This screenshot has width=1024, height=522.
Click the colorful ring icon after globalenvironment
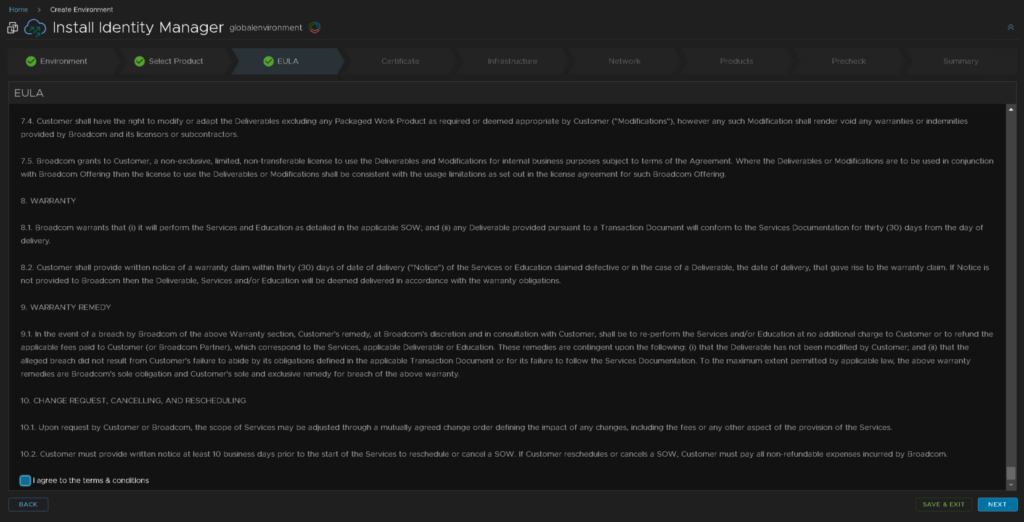pos(315,27)
